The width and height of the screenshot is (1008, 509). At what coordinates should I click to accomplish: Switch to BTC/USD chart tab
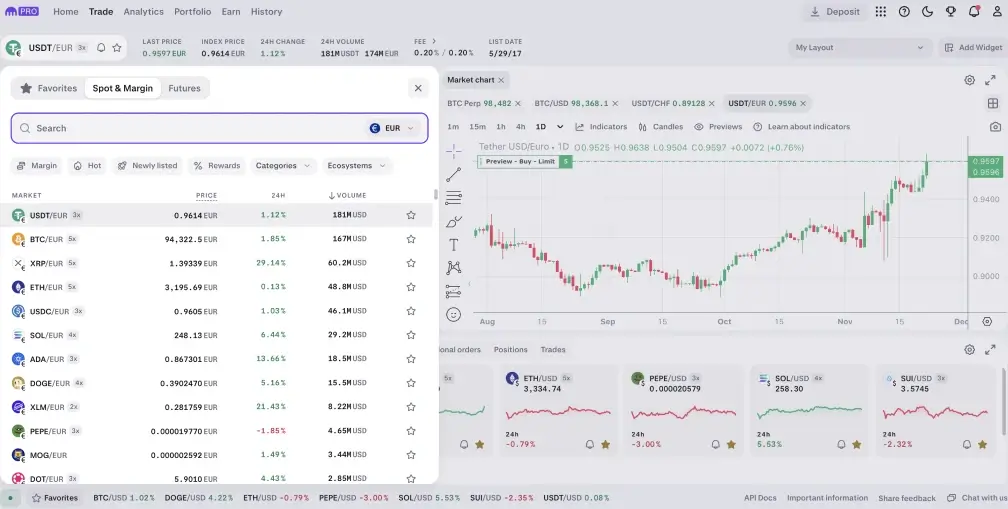(x=571, y=103)
